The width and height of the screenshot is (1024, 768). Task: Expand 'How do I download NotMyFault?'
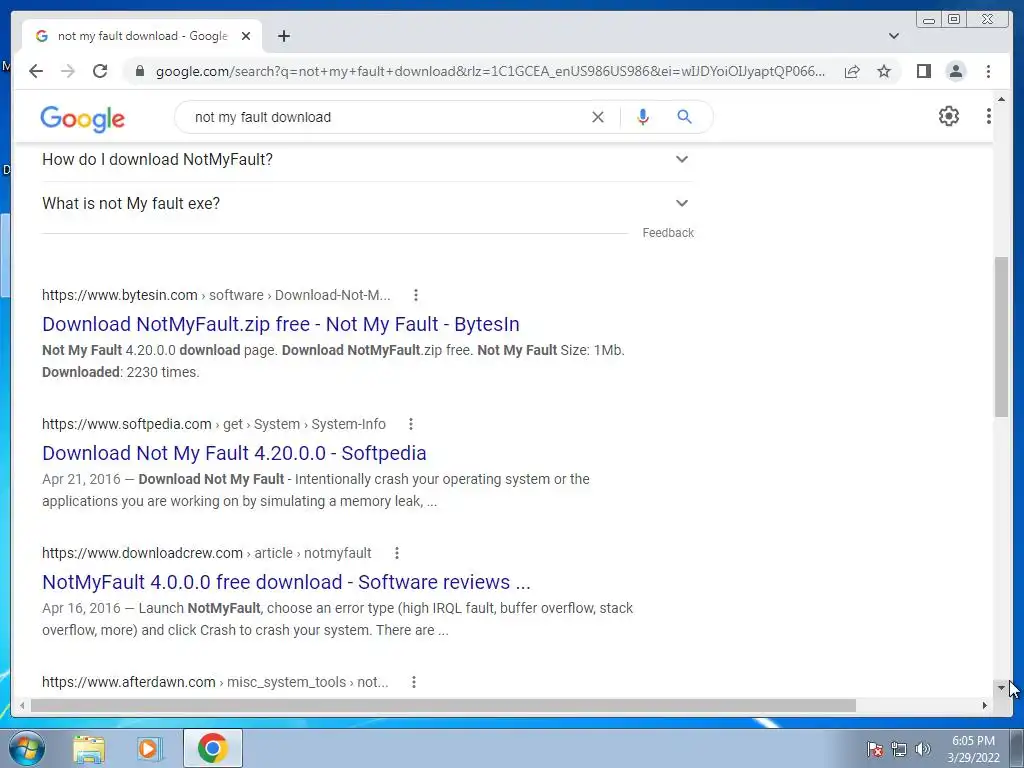pyautogui.click(x=366, y=159)
